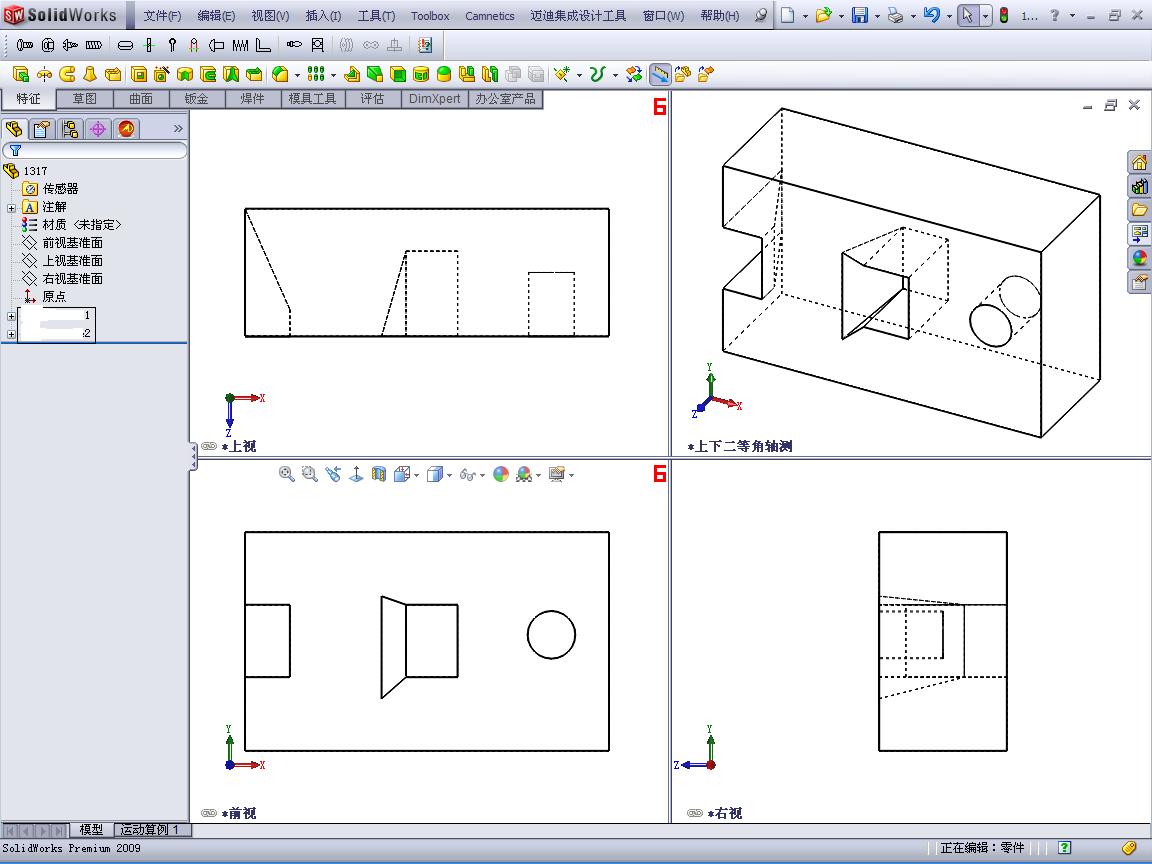Click the Edit Appearance color sphere icon
The image size is (1152, 864).
point(500,474)
